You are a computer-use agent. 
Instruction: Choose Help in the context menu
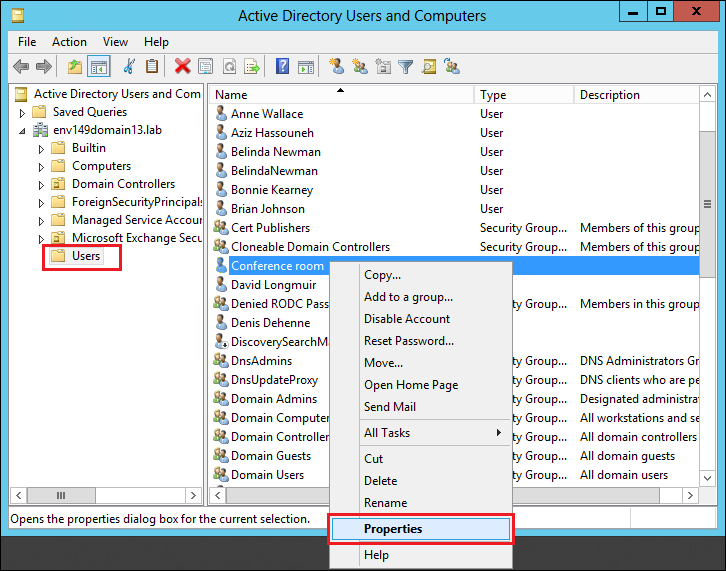click(x=421, y=555)
